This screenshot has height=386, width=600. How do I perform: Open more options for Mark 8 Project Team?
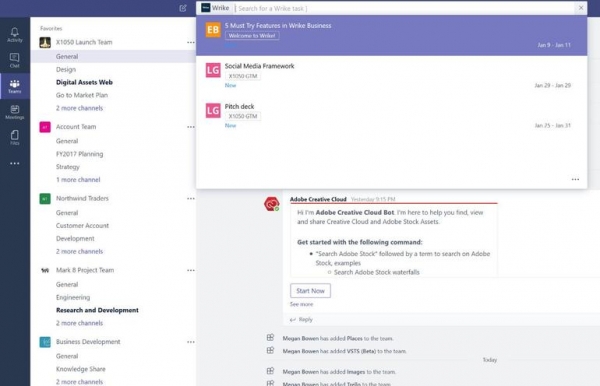(191, 270)
